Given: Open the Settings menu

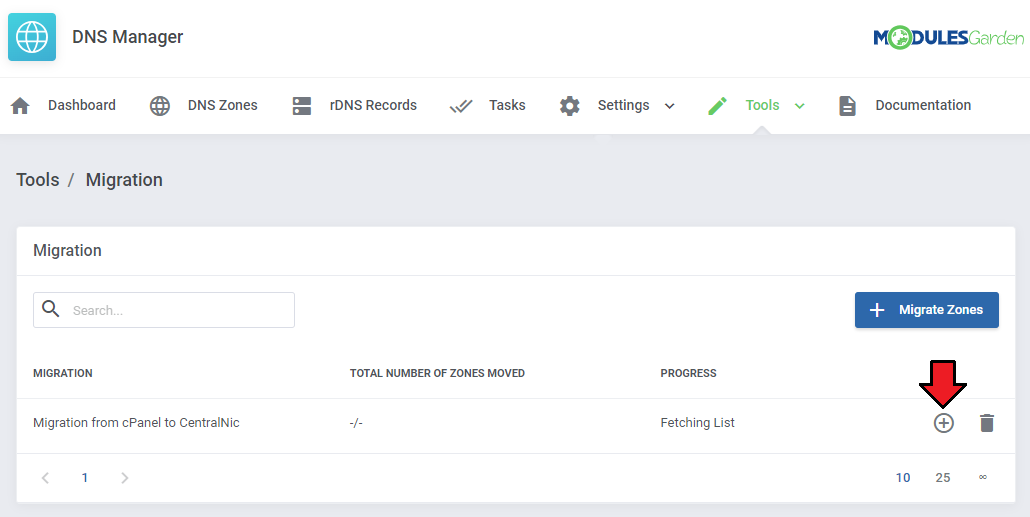Looking at the screenshot, I should (x=623, y=105).
